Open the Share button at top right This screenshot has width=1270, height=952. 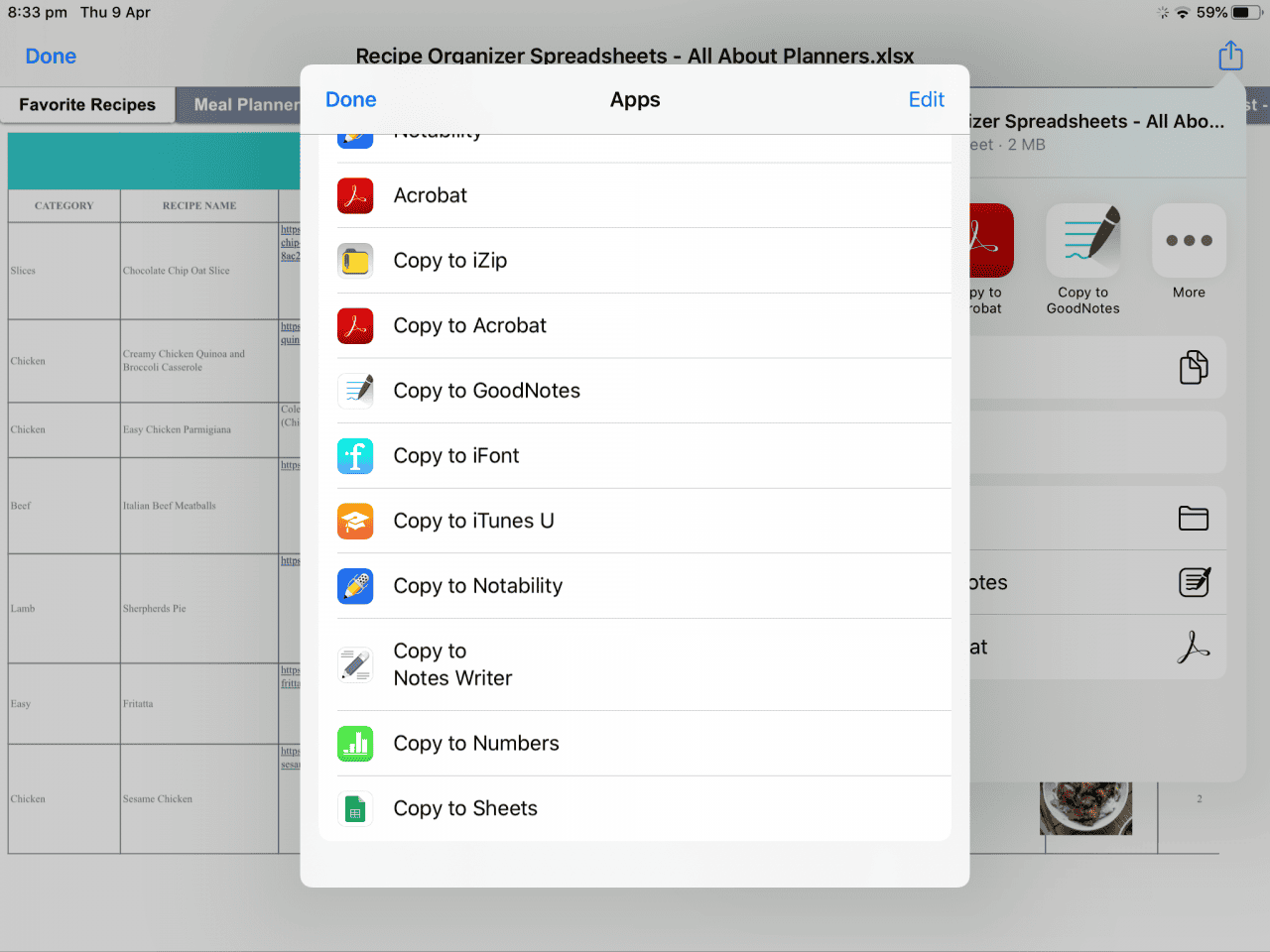(x=1230, y=56)
